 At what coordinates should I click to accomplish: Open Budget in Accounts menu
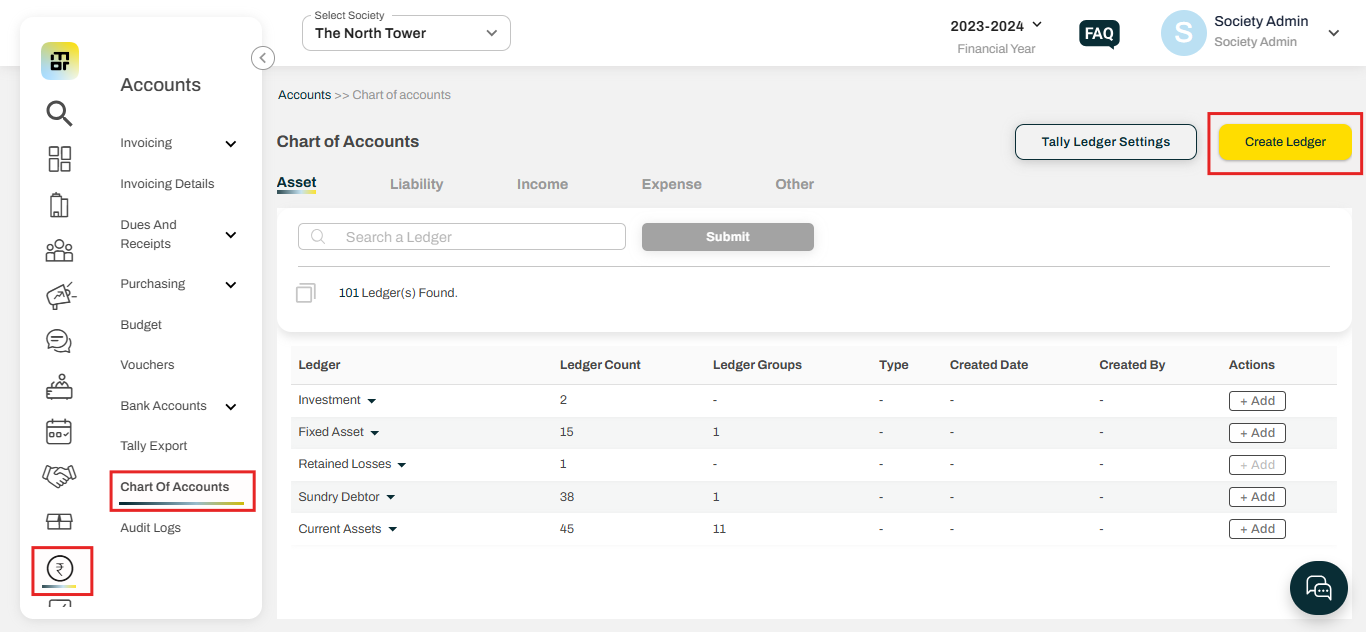tap(141, 325)
